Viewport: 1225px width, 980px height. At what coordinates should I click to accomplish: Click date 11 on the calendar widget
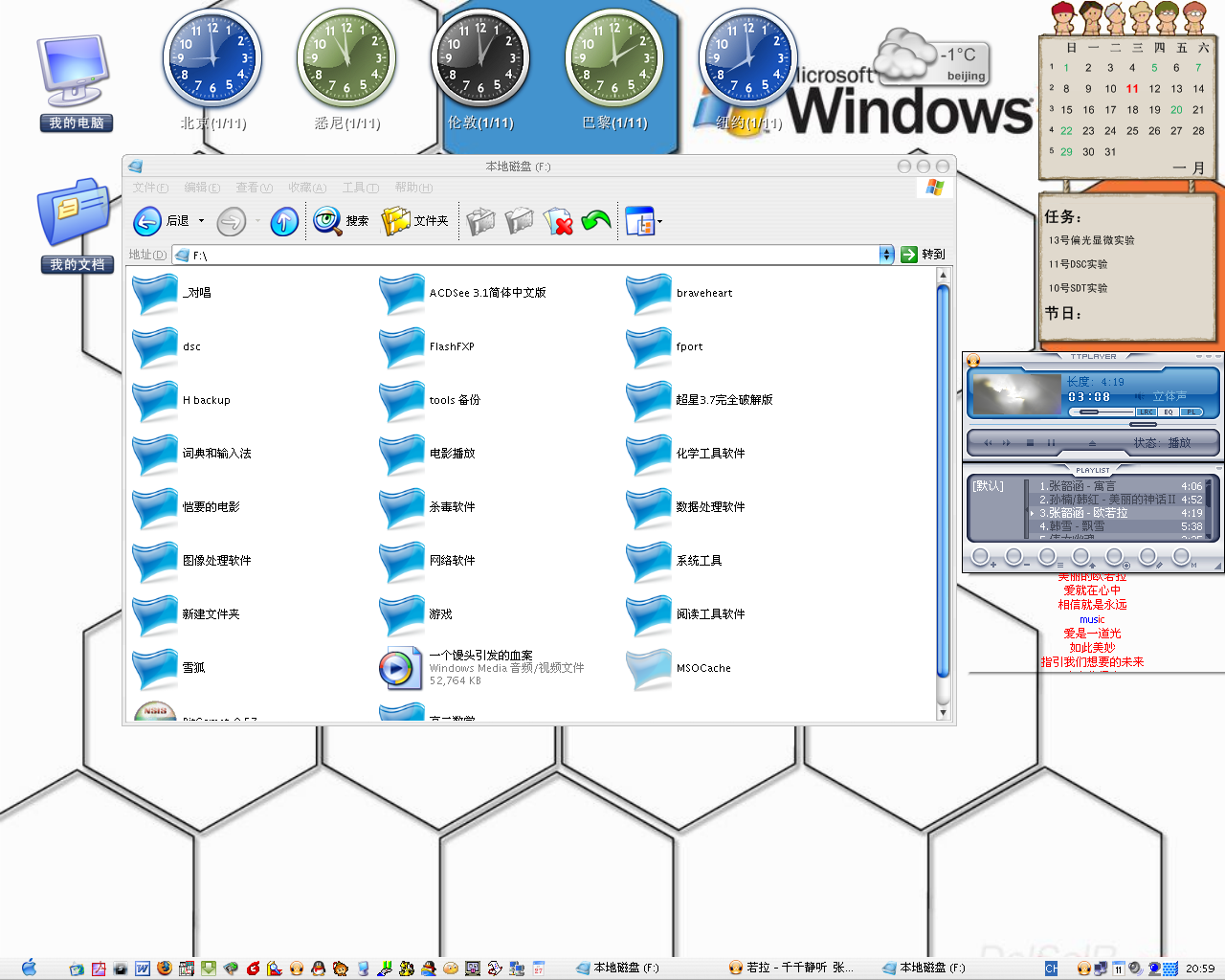1132,88
